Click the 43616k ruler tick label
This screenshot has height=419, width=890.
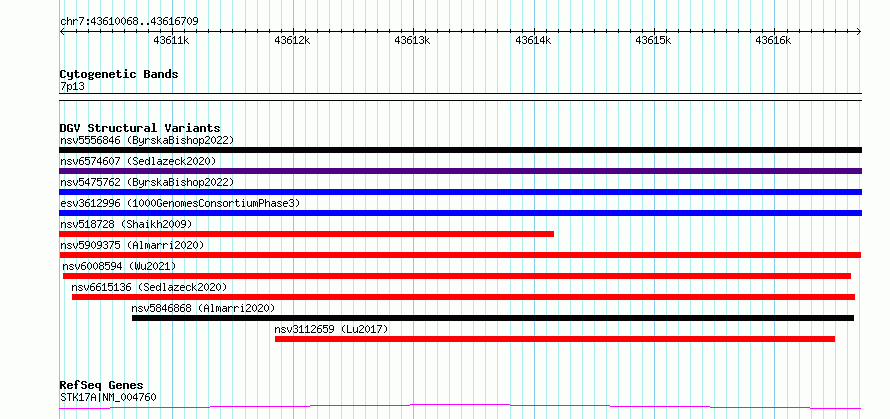pos(774,41)
